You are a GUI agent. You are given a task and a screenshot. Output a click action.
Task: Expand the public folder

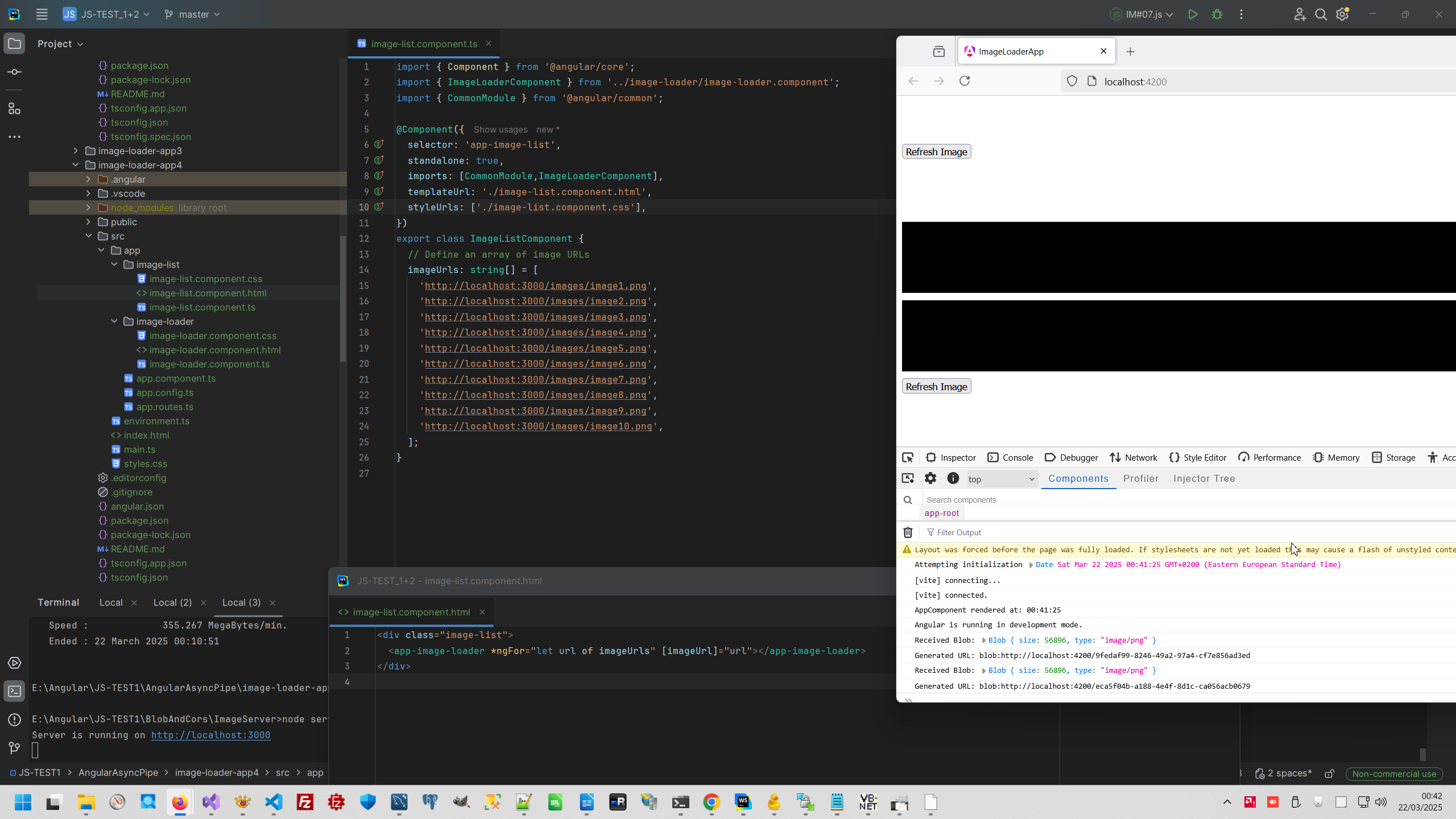(x=88, y=222)
